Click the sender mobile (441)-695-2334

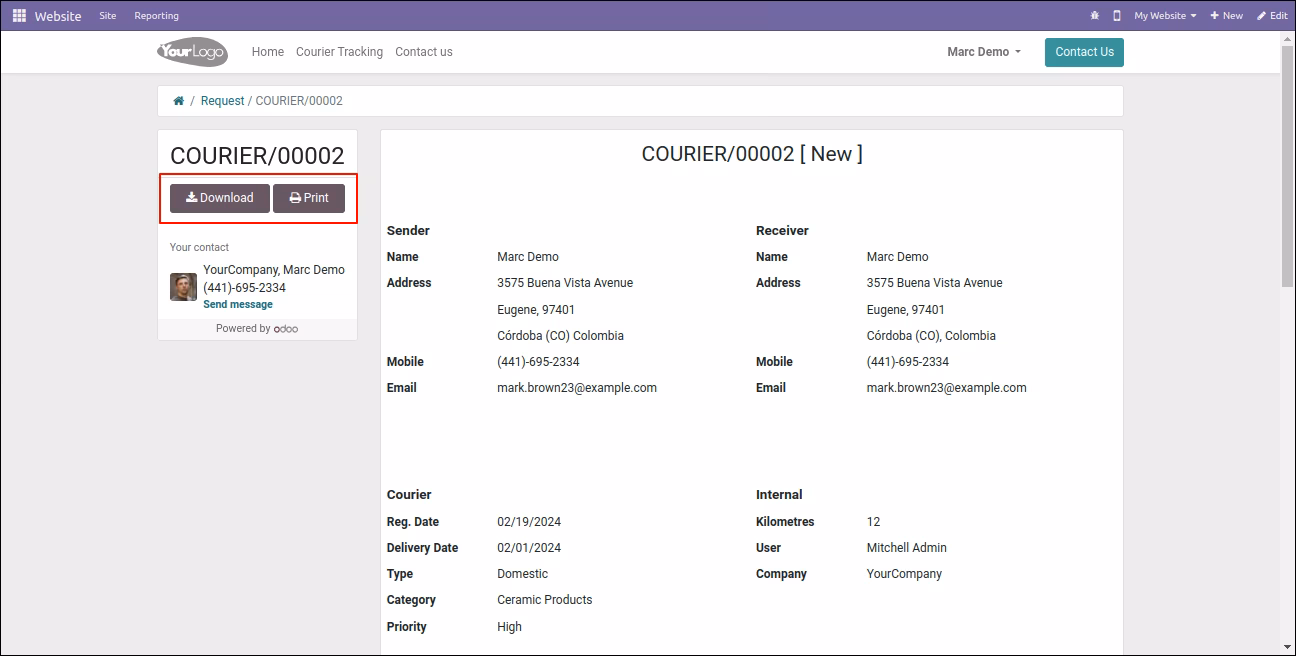[538, 362]
